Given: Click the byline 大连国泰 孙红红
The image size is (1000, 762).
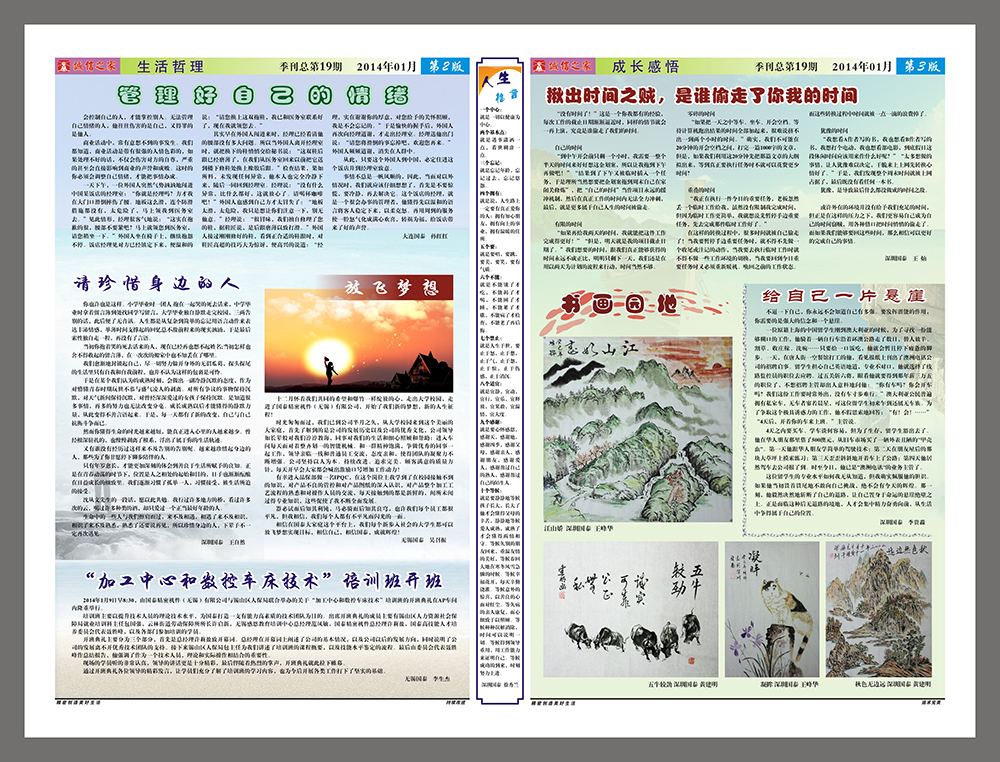Looking at the screenshot, I should click(x=425, y=236).
